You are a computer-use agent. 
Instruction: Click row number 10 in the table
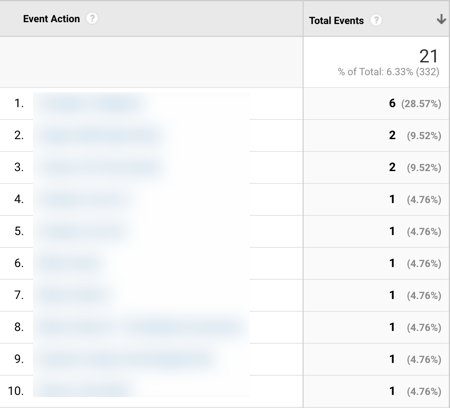pos(16,391)
